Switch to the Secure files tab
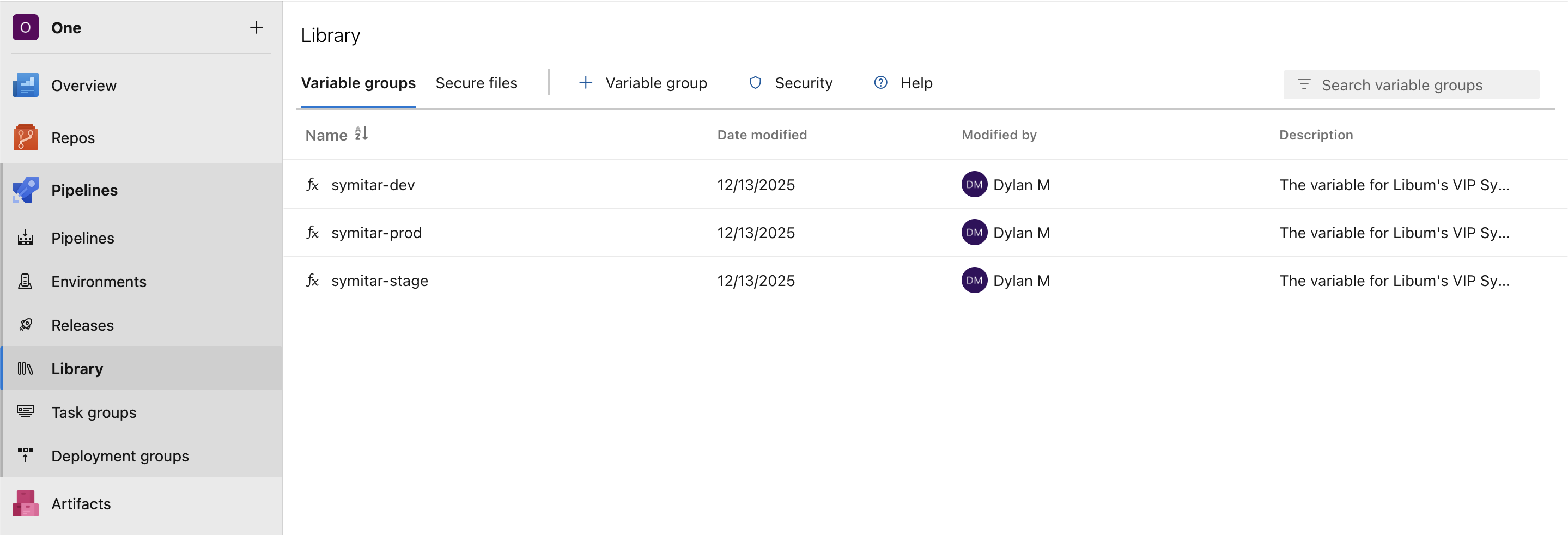This screenshot has width=1568, height=535. point(477,83)
